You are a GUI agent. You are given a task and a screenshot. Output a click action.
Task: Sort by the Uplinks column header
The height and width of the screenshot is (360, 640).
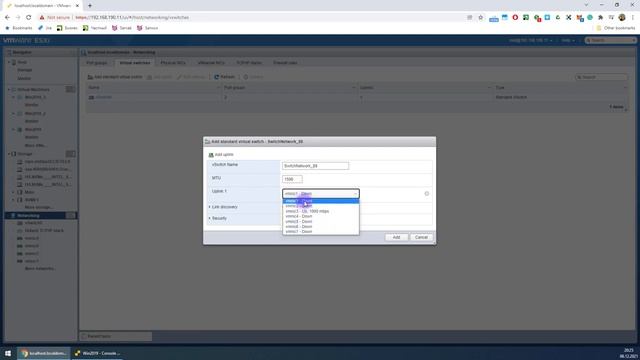(424, 88)
